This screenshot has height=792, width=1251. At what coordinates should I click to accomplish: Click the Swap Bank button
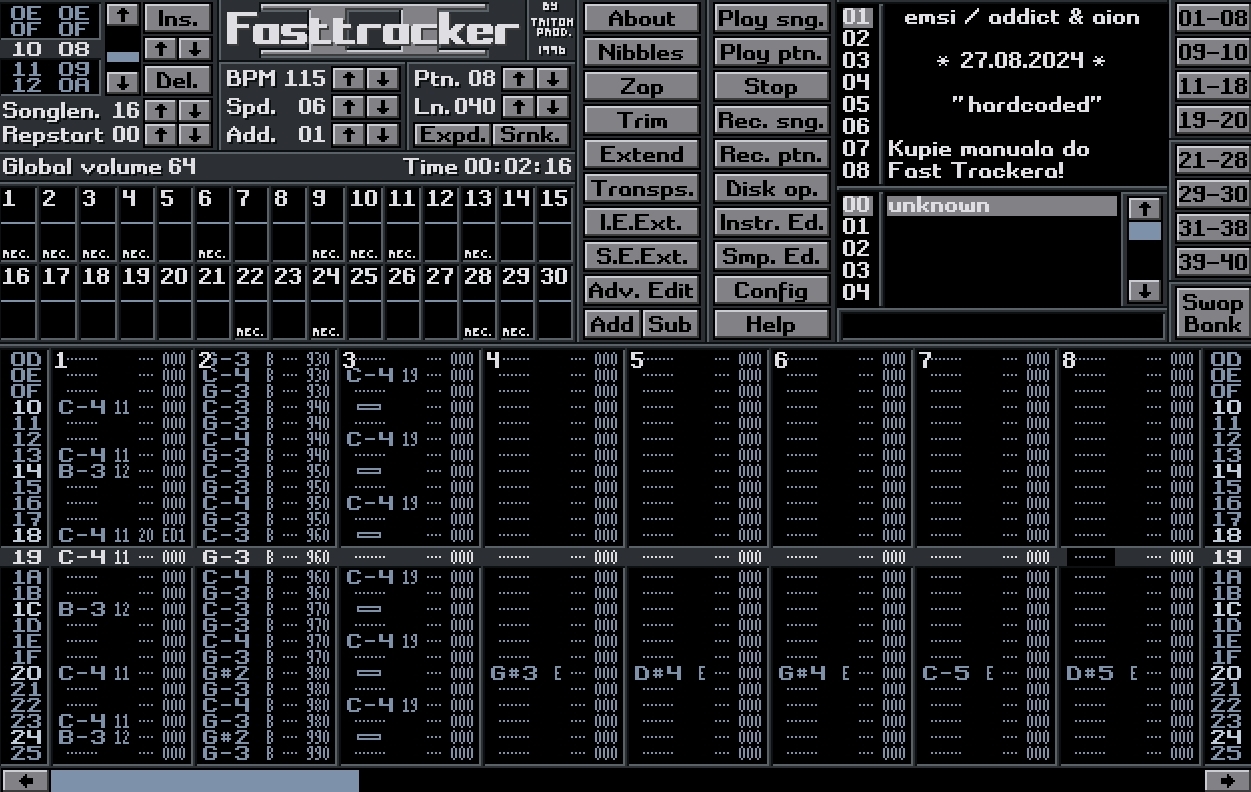pos(1212,313)
